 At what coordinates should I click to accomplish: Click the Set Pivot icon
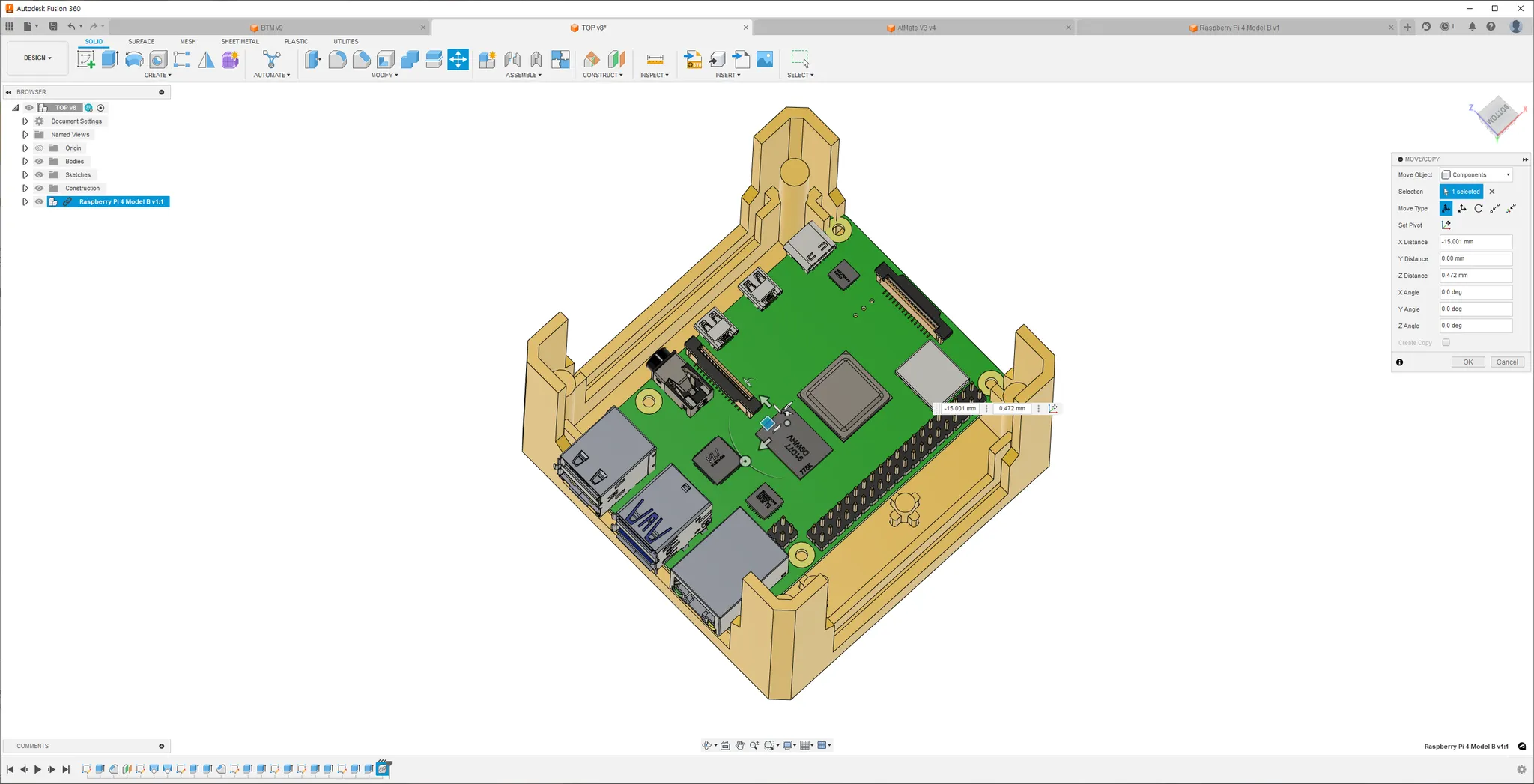point(1446,225)
